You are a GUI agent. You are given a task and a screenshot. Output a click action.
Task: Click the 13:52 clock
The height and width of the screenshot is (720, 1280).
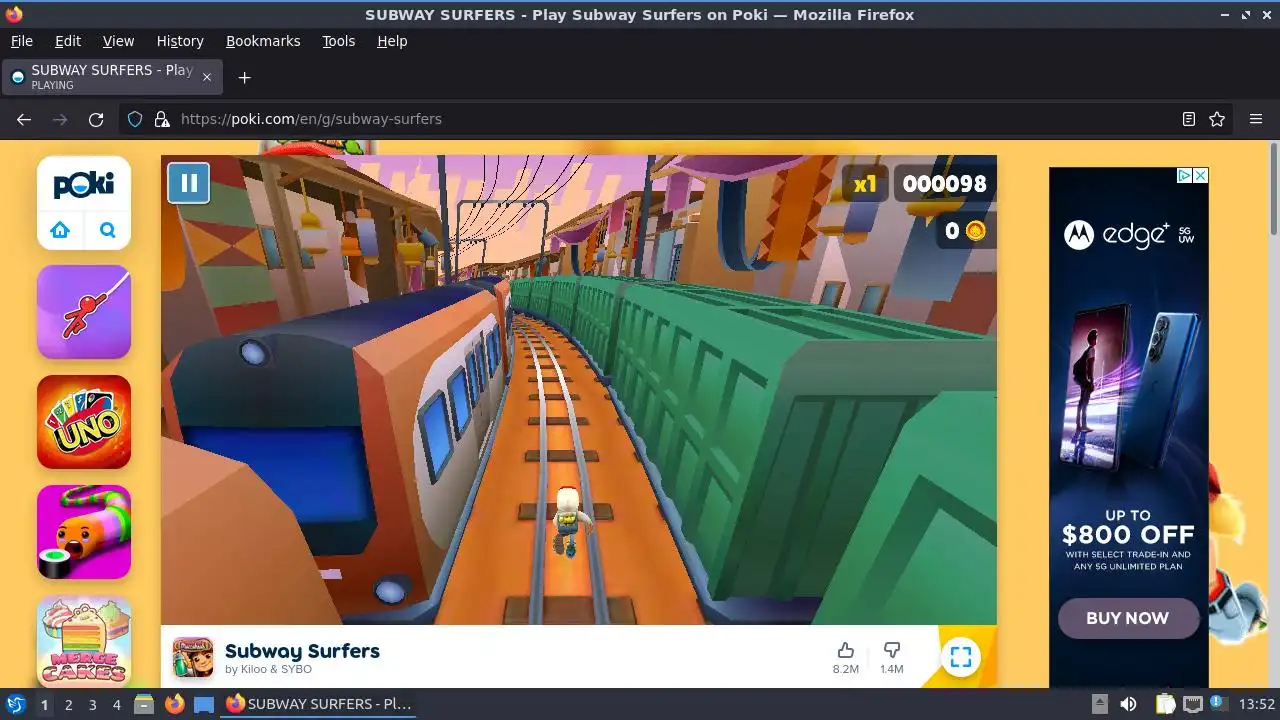tap(1257, 704)
